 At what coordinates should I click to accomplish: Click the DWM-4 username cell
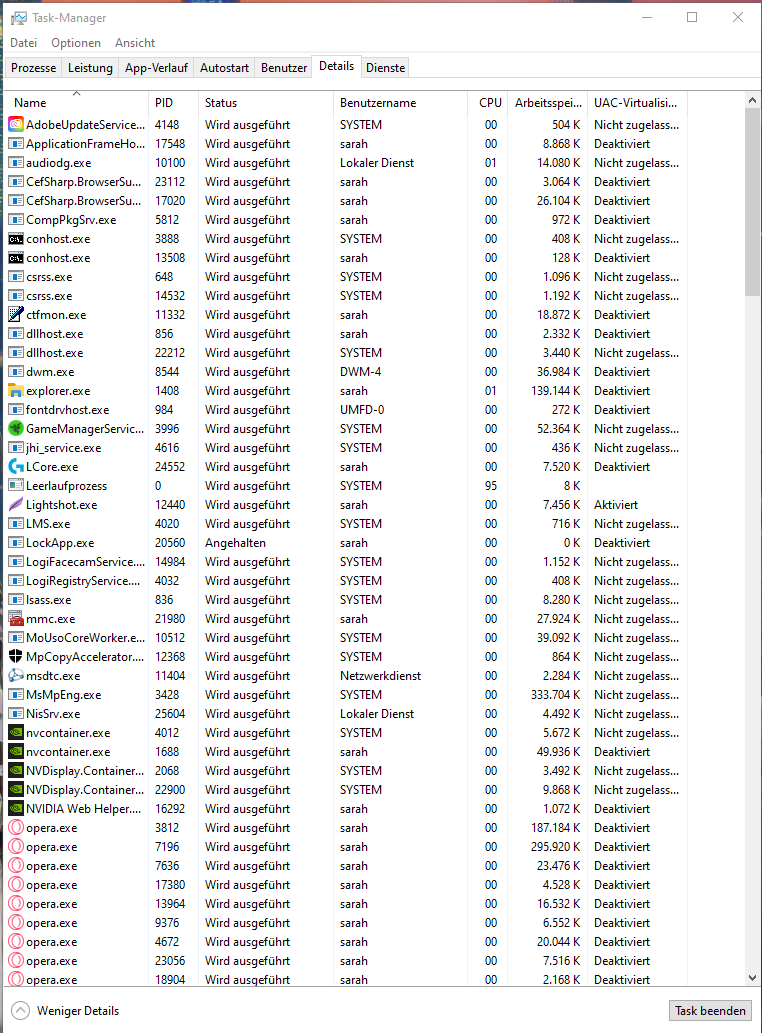tap(360, 372)
